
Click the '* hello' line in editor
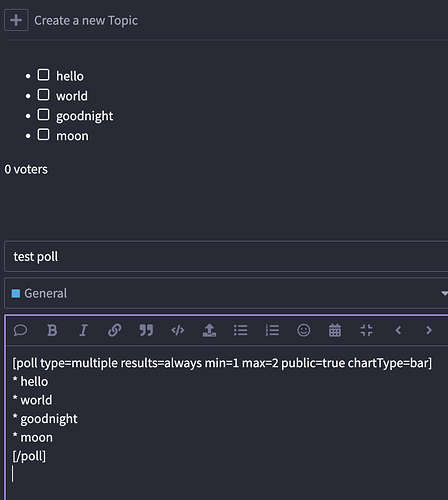pos(30,382)
